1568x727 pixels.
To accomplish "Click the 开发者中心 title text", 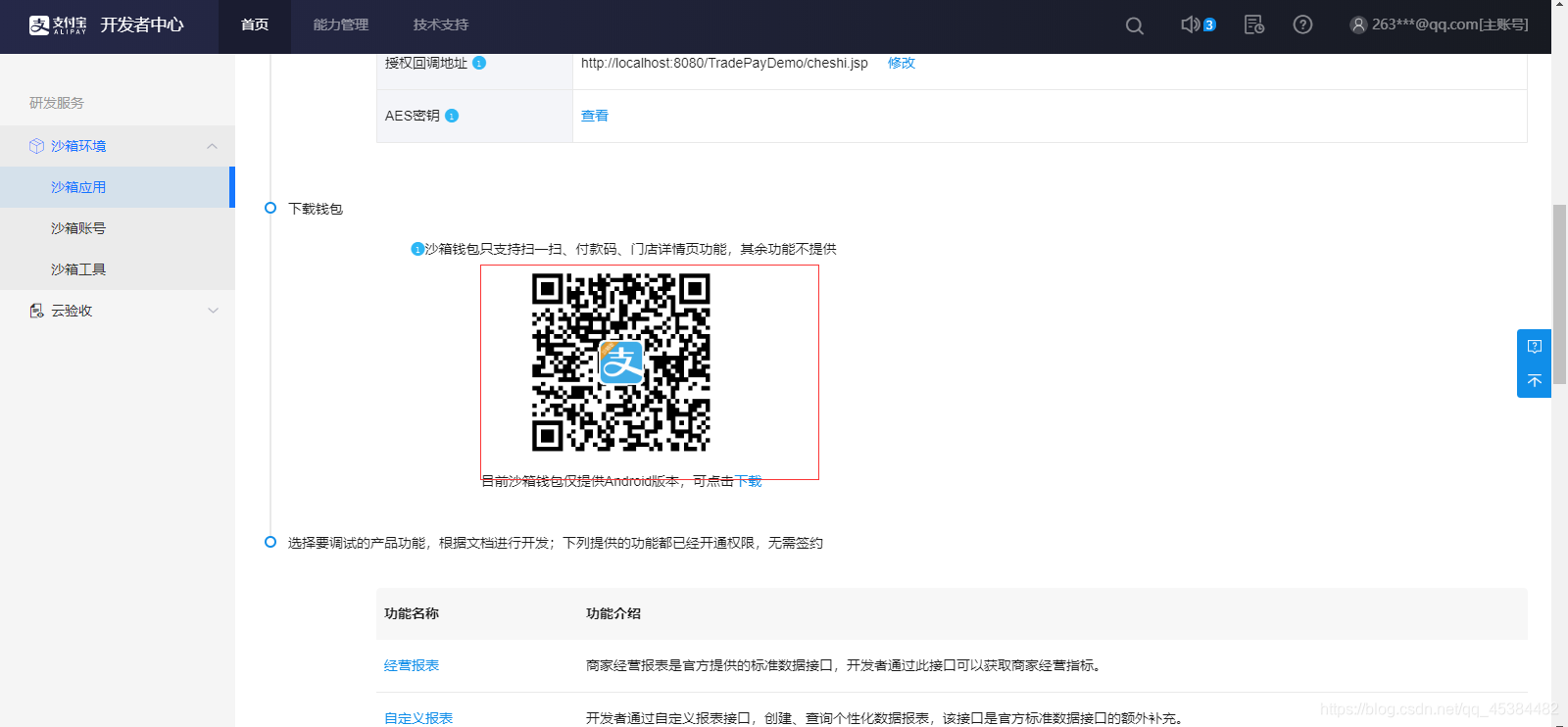I will pyautogui.click(x=142, y=25).
